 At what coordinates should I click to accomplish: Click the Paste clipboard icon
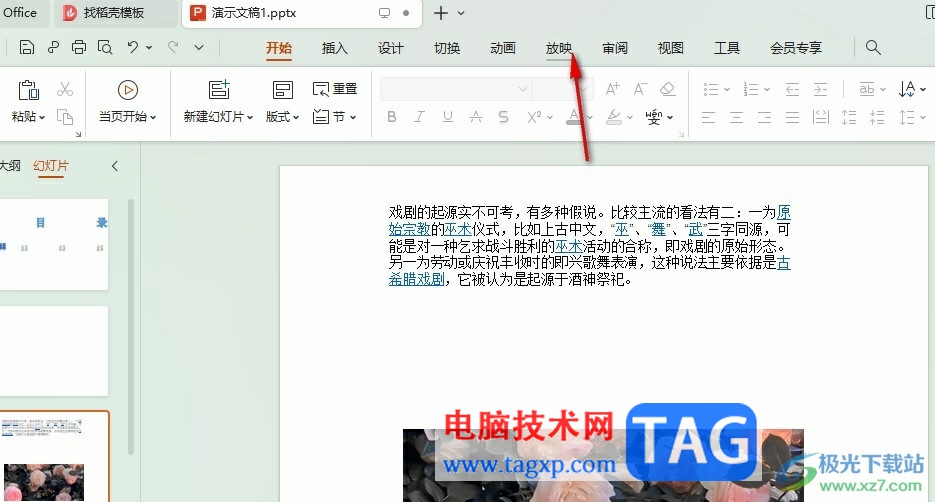click(x=28, y=90)
